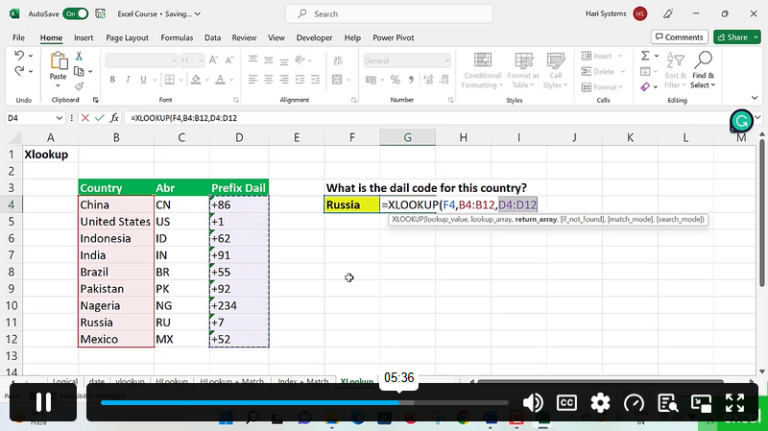Click the Share button
Viewport: 768px width, 431px height.
pos(733,37)
